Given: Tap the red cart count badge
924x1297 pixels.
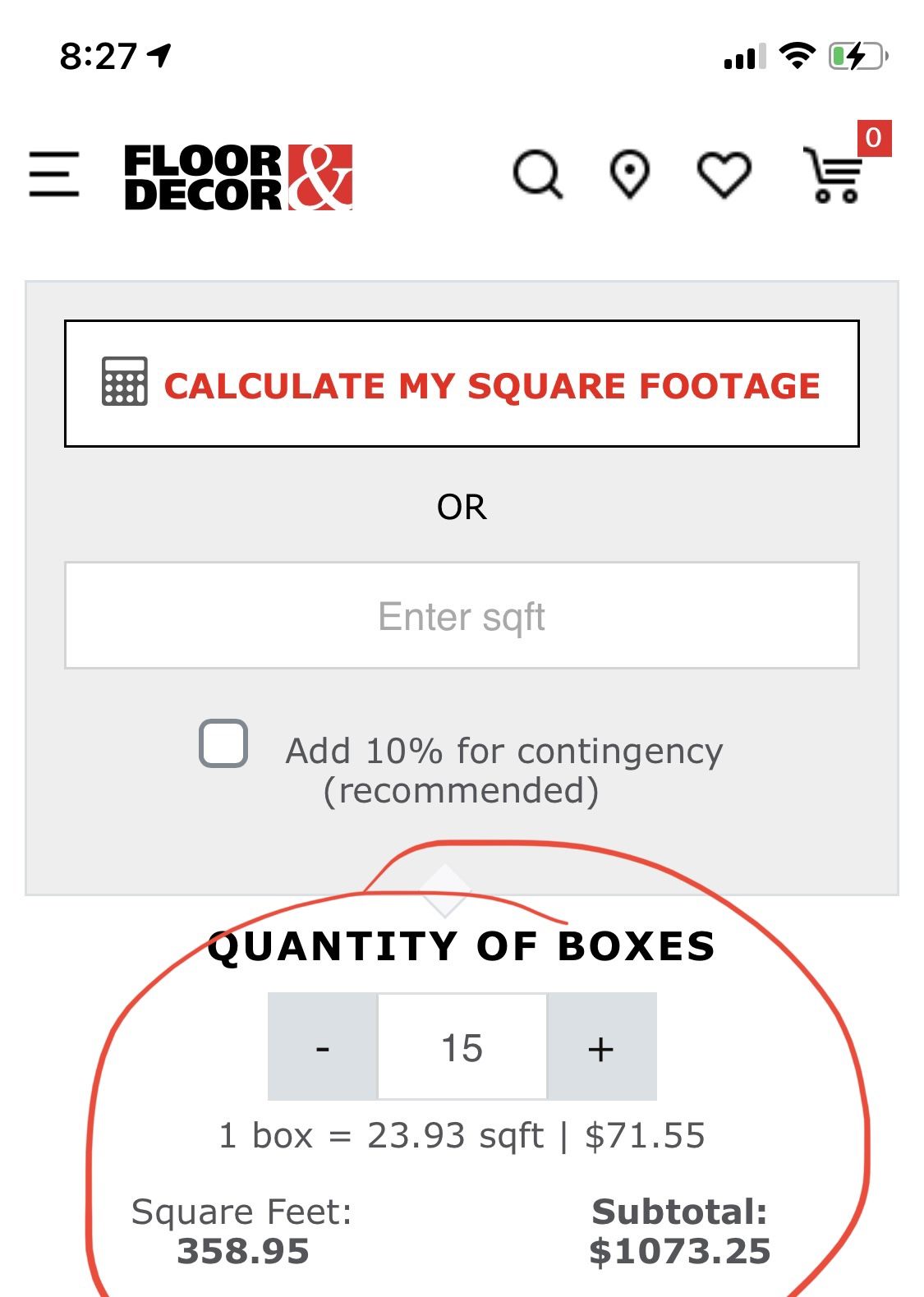Looking at the screenshot, I should pyautogui.click(x=874, y=138).
